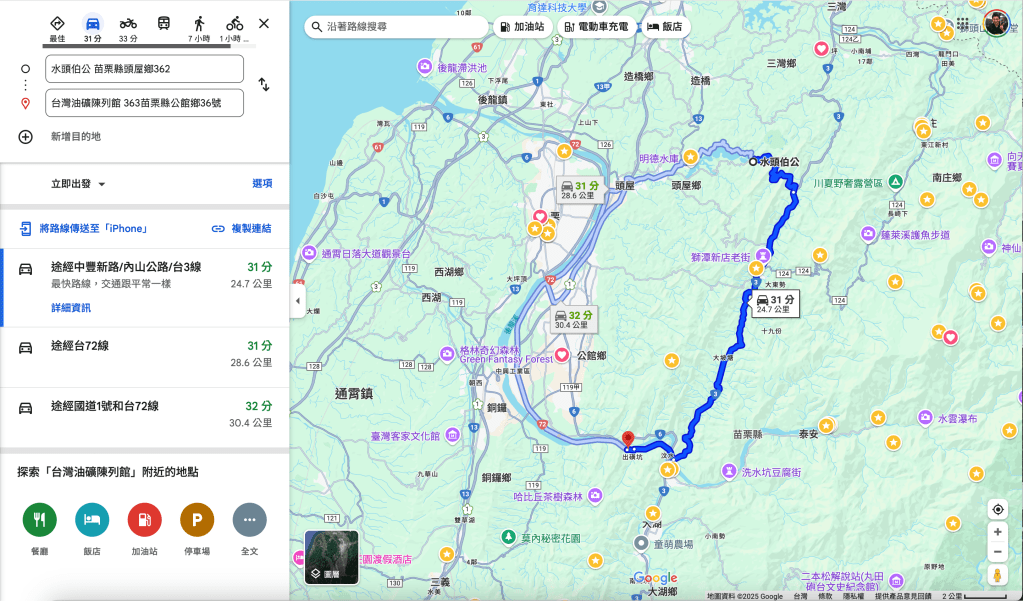
Task: Open the Google apps grid
Action: pos(962,25)
